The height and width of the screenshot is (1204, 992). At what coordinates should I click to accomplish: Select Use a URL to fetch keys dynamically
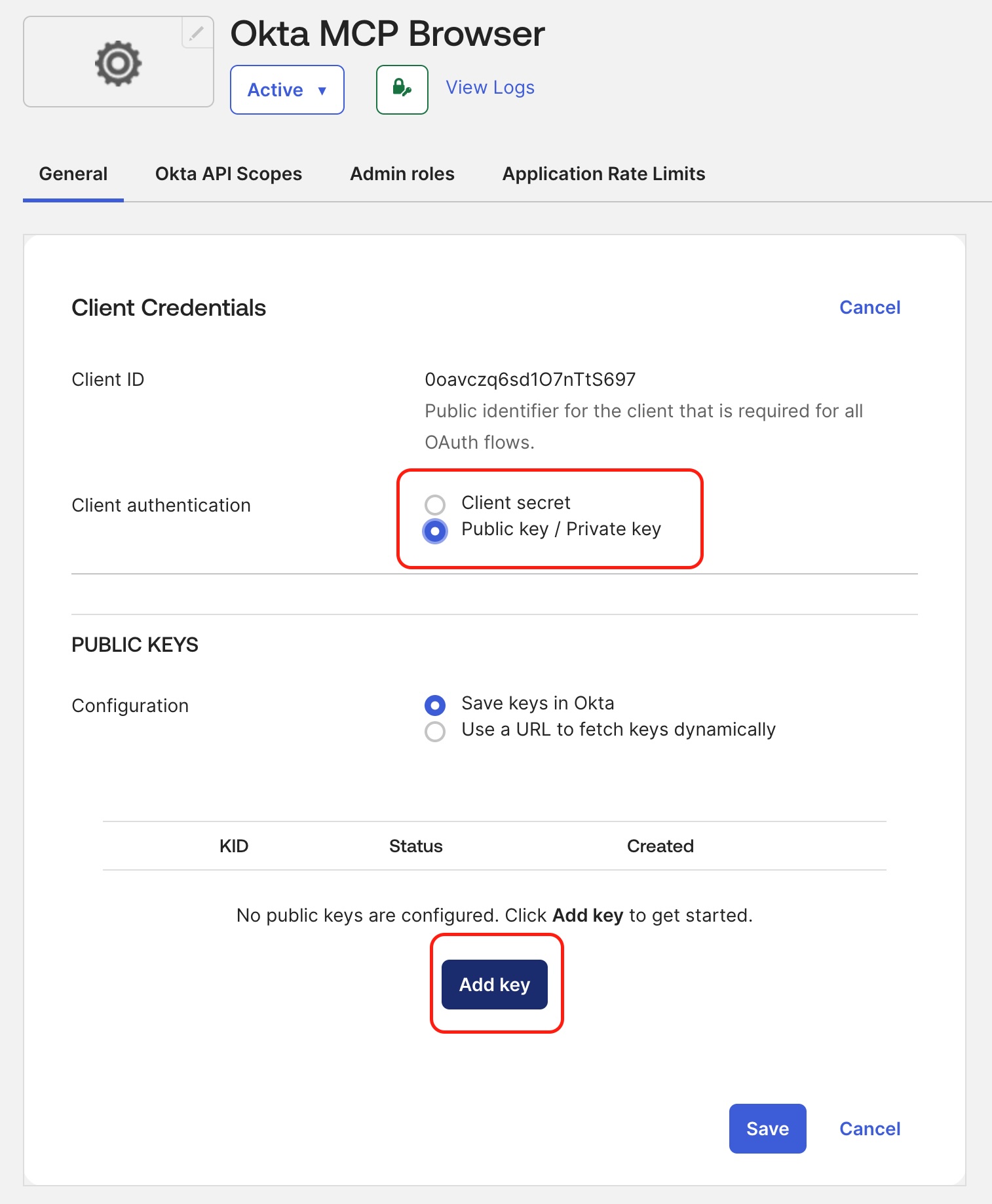[x=435, y=731]
